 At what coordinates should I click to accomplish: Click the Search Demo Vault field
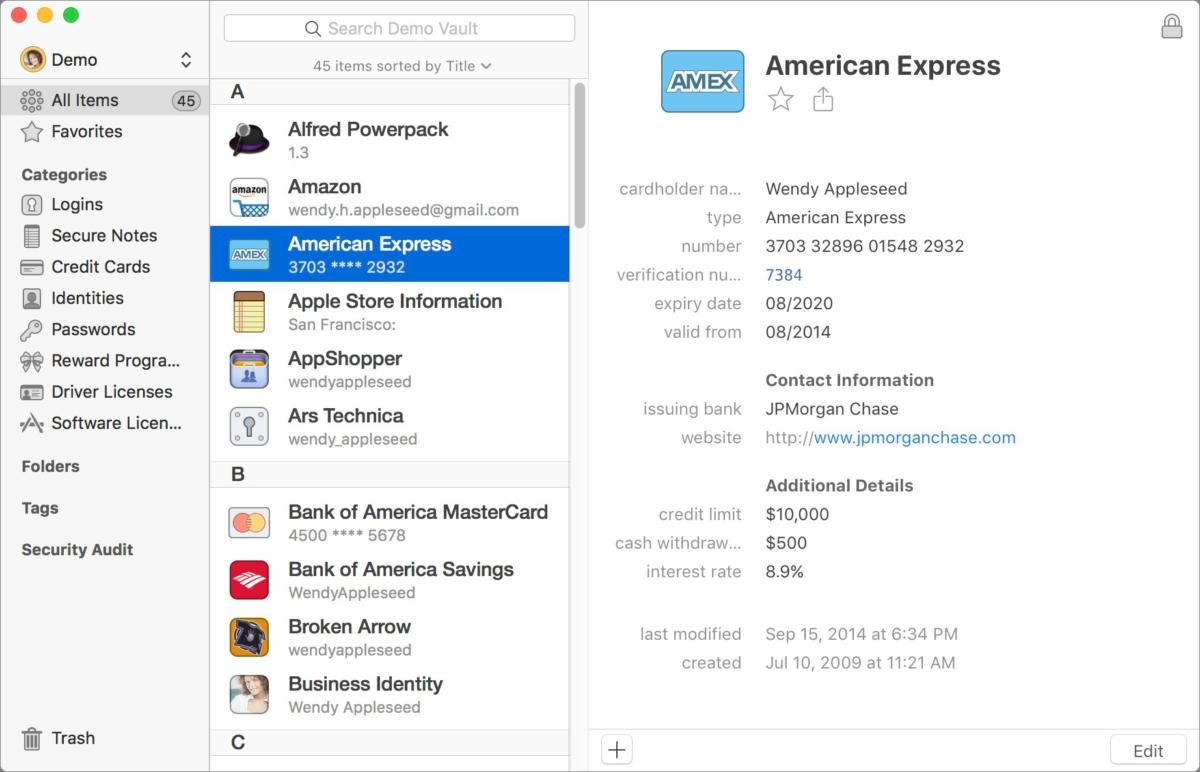(x=399, y=28)
